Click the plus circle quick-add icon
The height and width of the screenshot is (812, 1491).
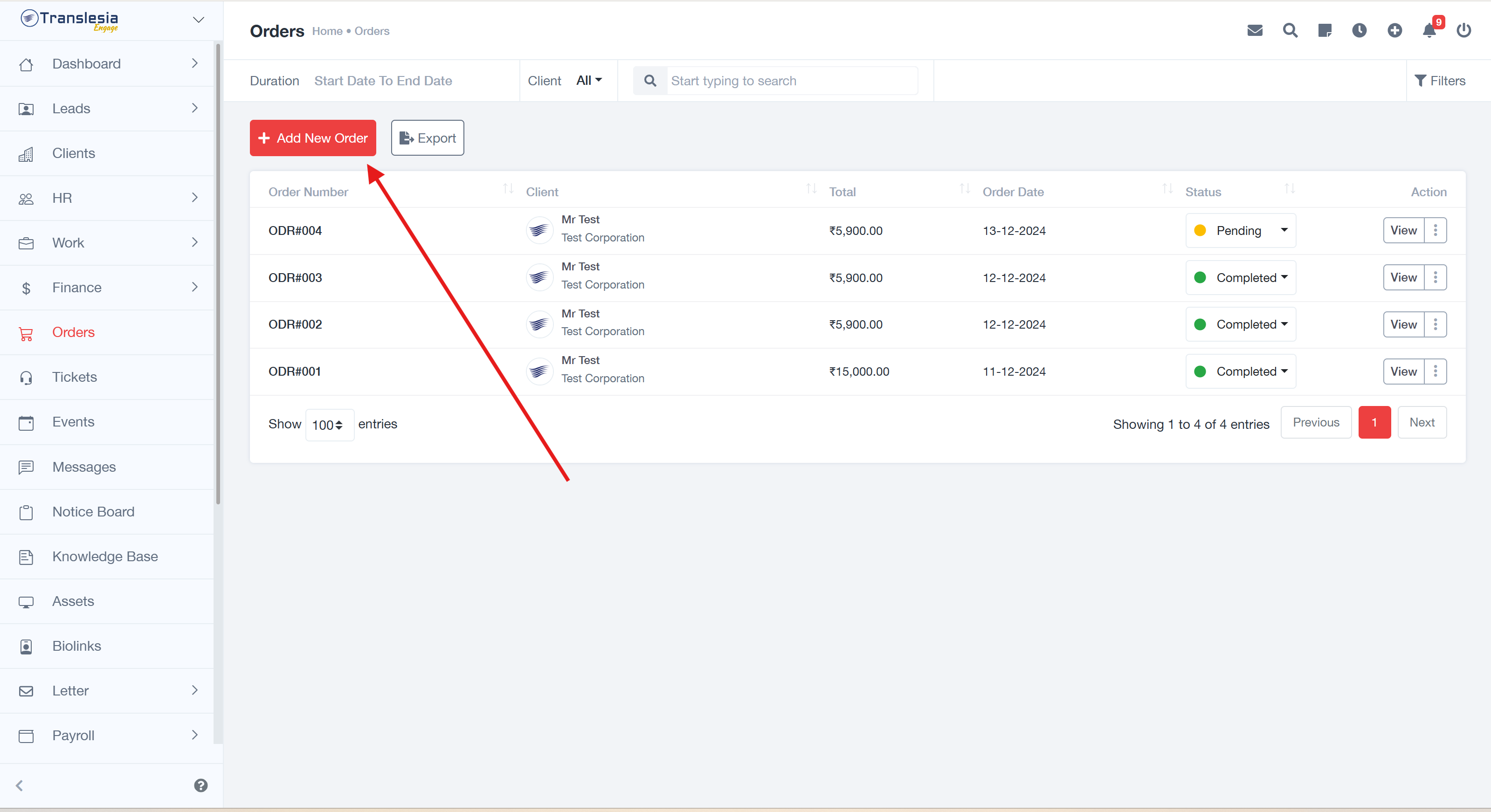(x=1394, y=30)
